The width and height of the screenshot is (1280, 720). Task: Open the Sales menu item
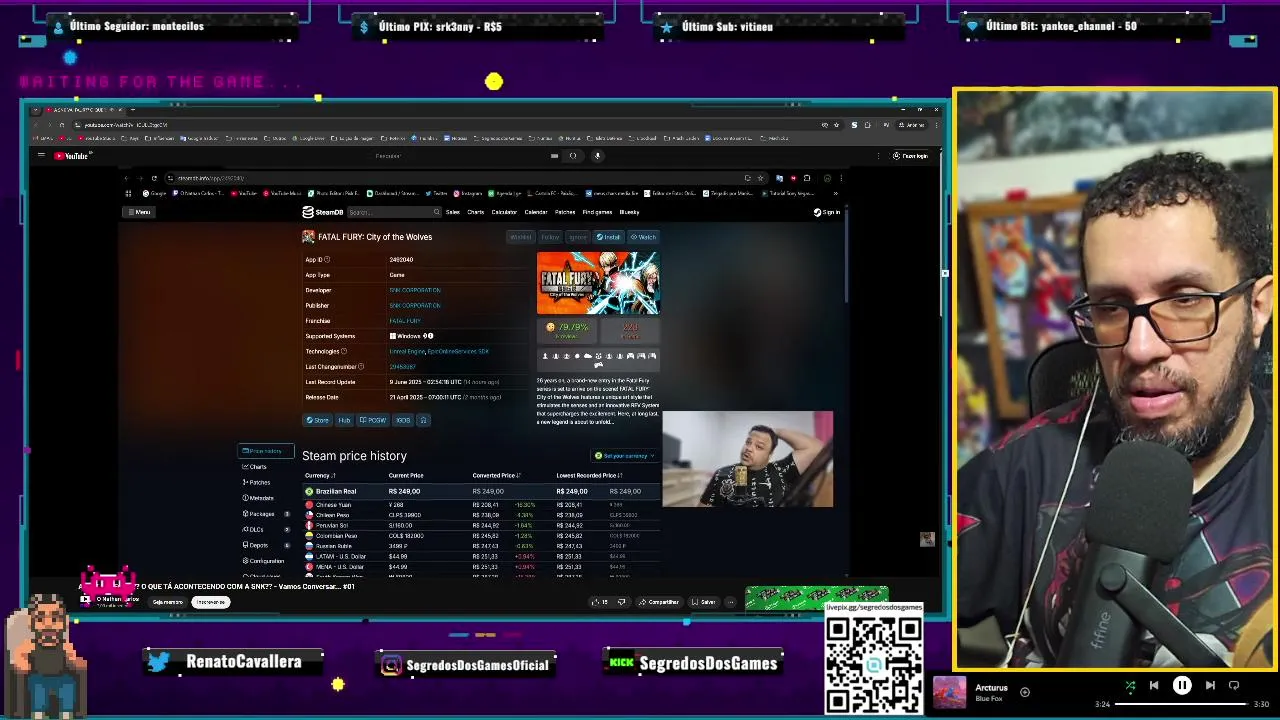tap(453, 212)
